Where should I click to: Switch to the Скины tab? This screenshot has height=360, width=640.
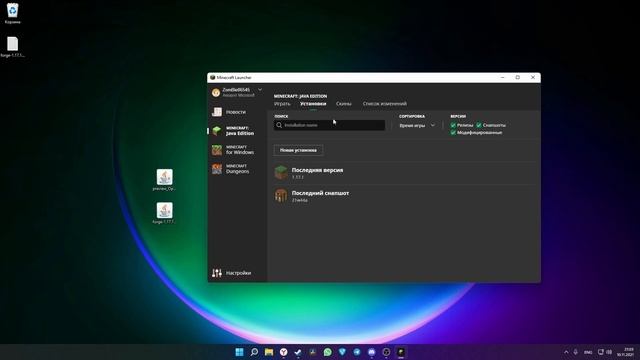[344, 104]
